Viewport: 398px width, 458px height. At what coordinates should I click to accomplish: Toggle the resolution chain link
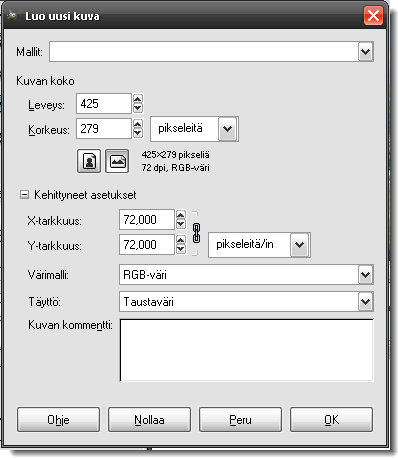click(x=197, y=233)
